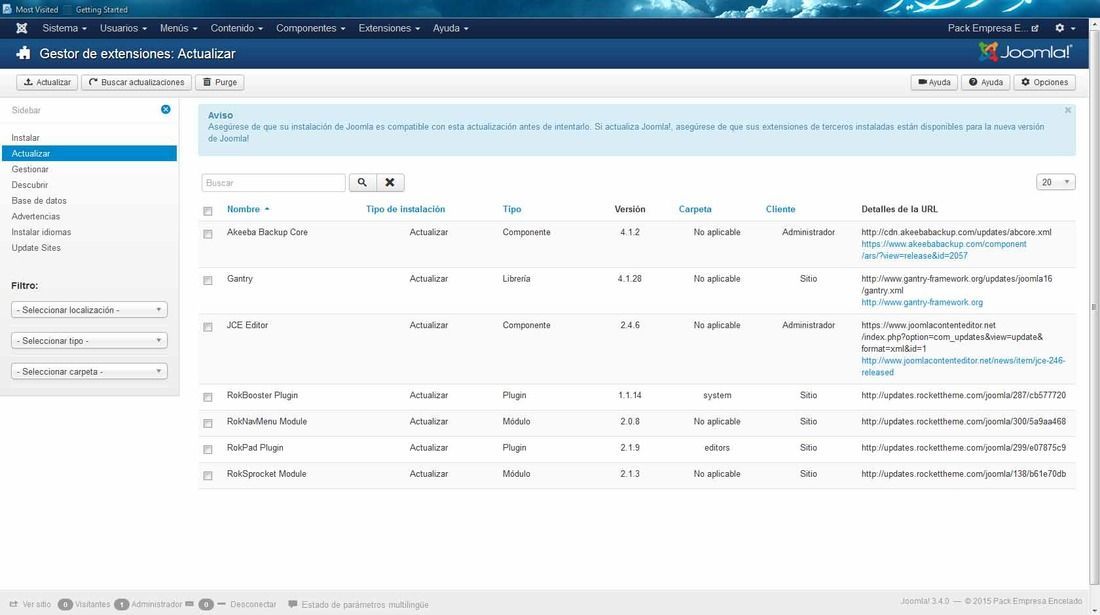Viewport: 1100px width, 615px height.
Task: Click the multilingual status speech icon
Action: (293, 604)
